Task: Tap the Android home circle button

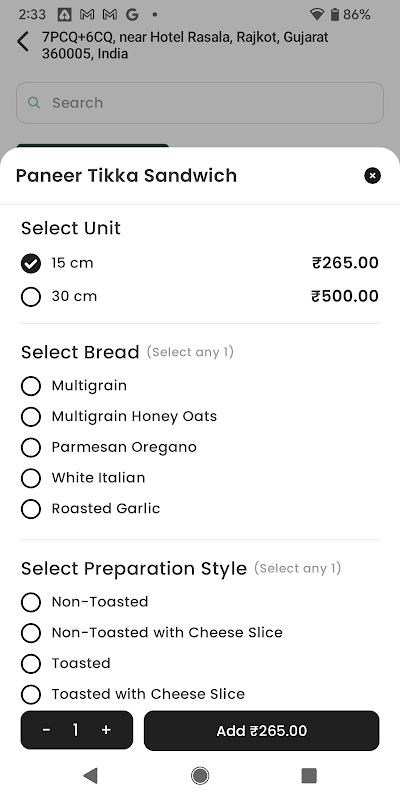Action: pos(200,776)
